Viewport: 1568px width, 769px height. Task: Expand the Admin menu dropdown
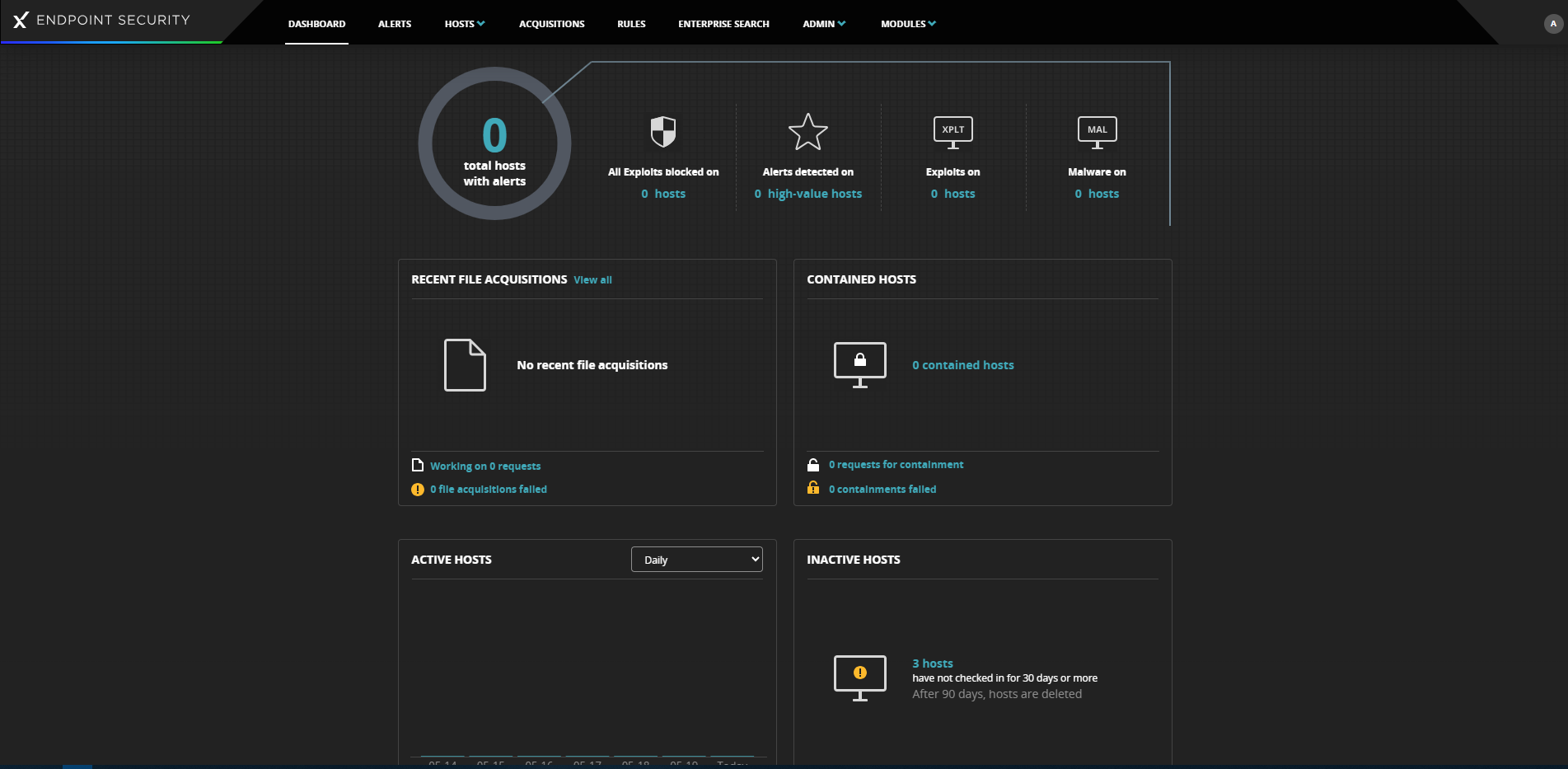tap(824, 24)
